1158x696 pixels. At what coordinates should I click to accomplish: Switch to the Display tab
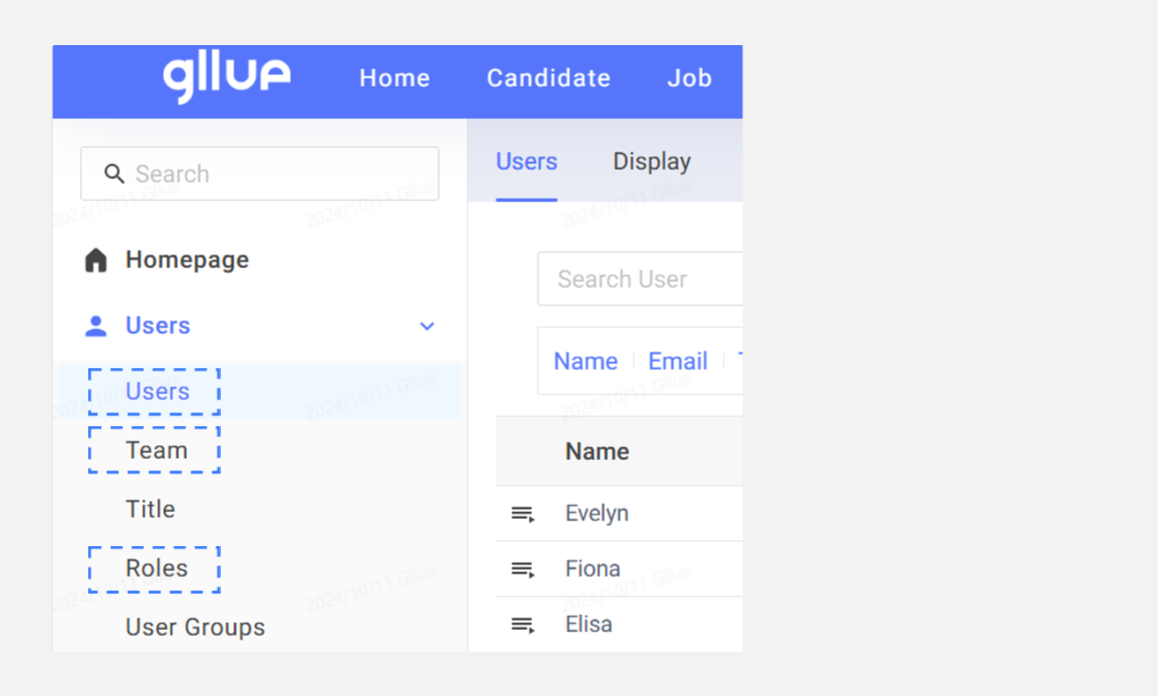(652, 161)
